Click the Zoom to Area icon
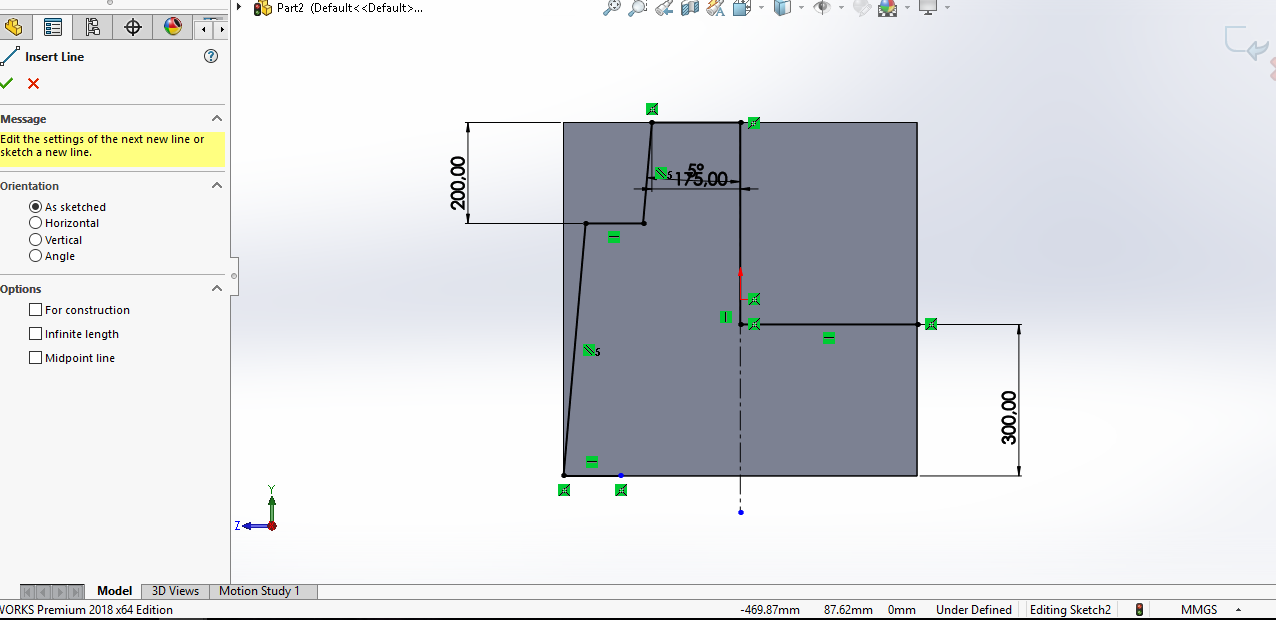The image size is (1276, 620). pos(638,8)
